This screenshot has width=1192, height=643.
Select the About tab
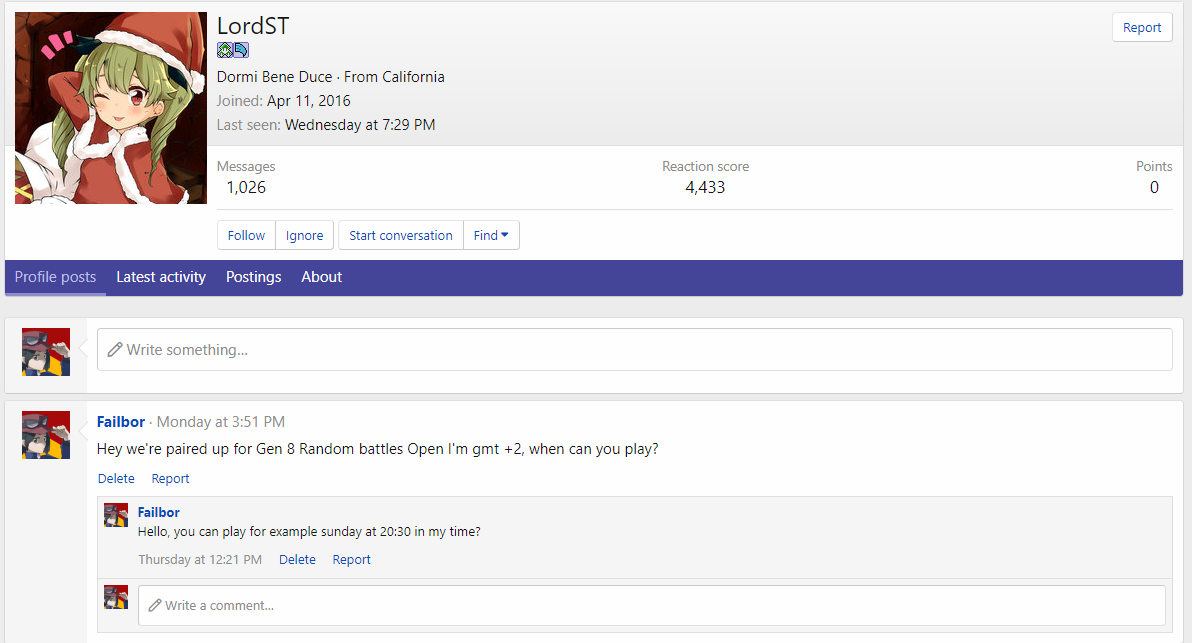tap(322, 277)
